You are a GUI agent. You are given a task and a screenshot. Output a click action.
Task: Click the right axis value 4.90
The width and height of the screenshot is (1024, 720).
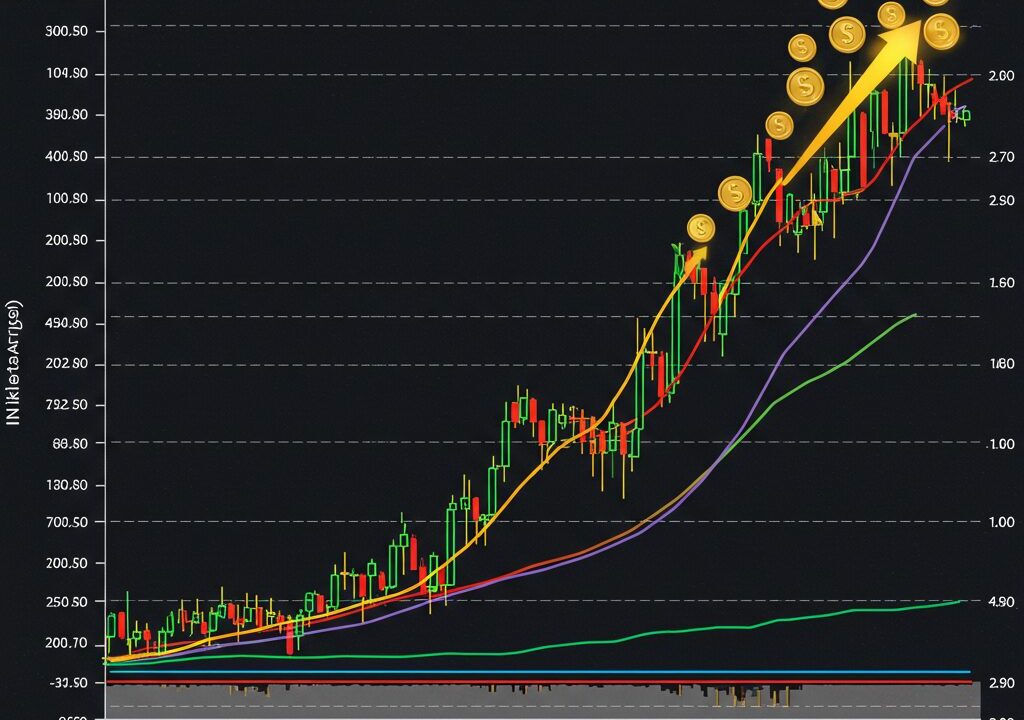[x=1000, y=602]
